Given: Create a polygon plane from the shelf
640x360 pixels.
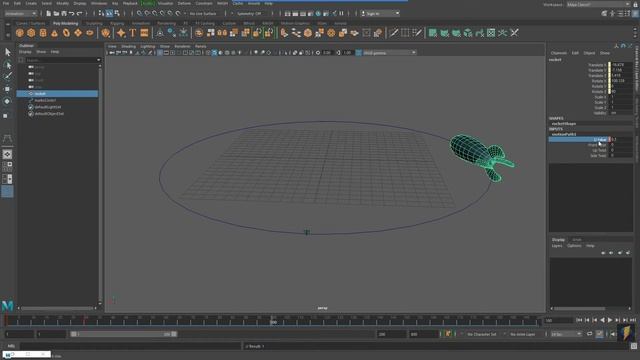Looking at the screenshot, I should click(78, 33).
